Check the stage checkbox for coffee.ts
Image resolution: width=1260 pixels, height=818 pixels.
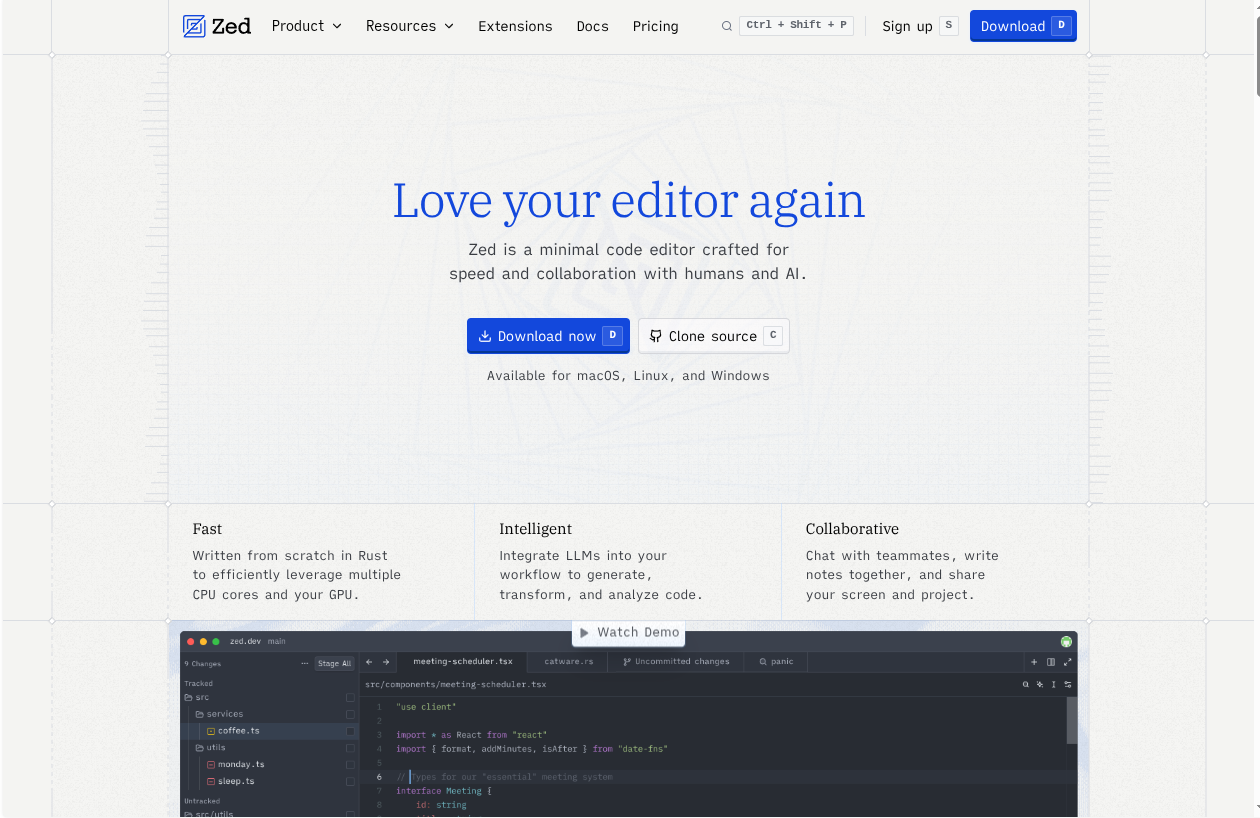350,731
